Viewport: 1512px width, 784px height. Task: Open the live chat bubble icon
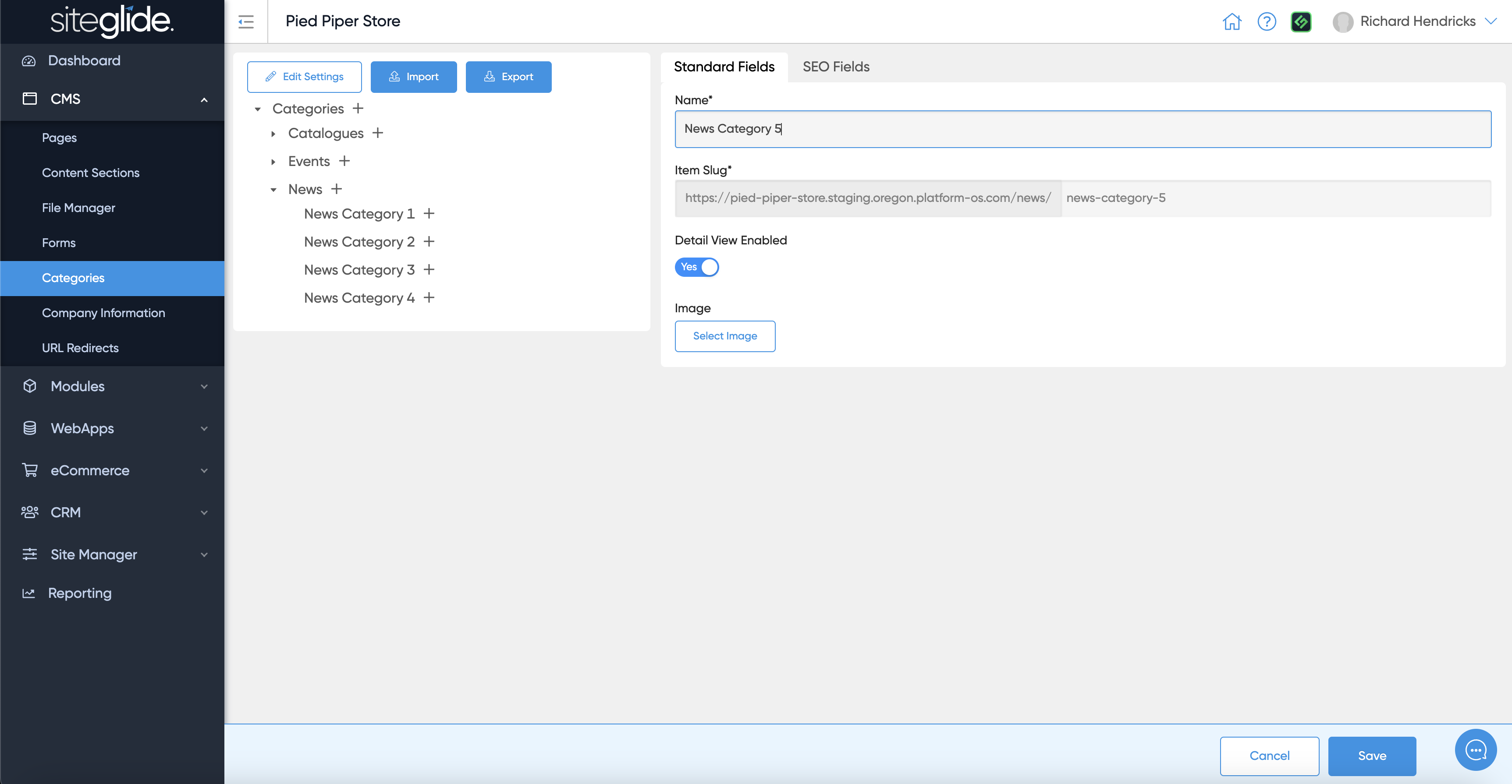[x=1475, y=749]
